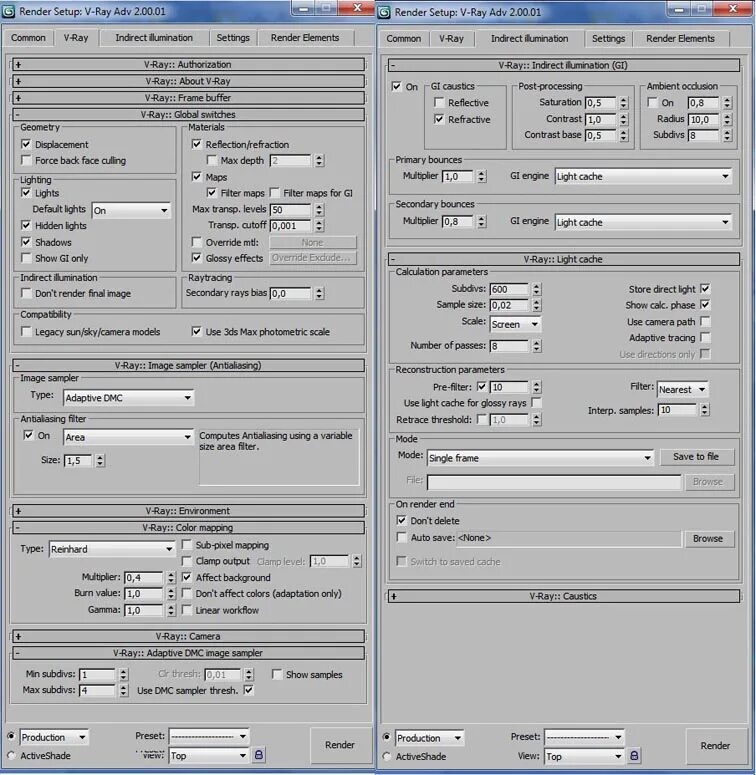Turn on Ambient occlusion checkbox
Screen dimensions: 756x775
(652, 102)
